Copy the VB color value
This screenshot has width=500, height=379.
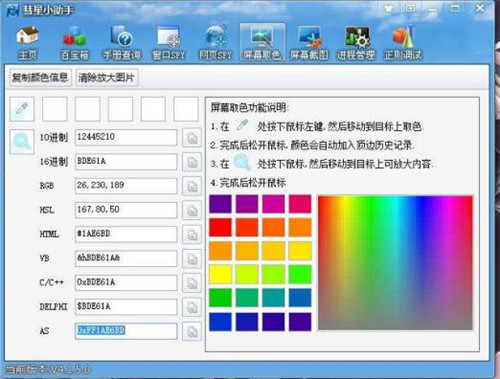click(x=192, y=259)
